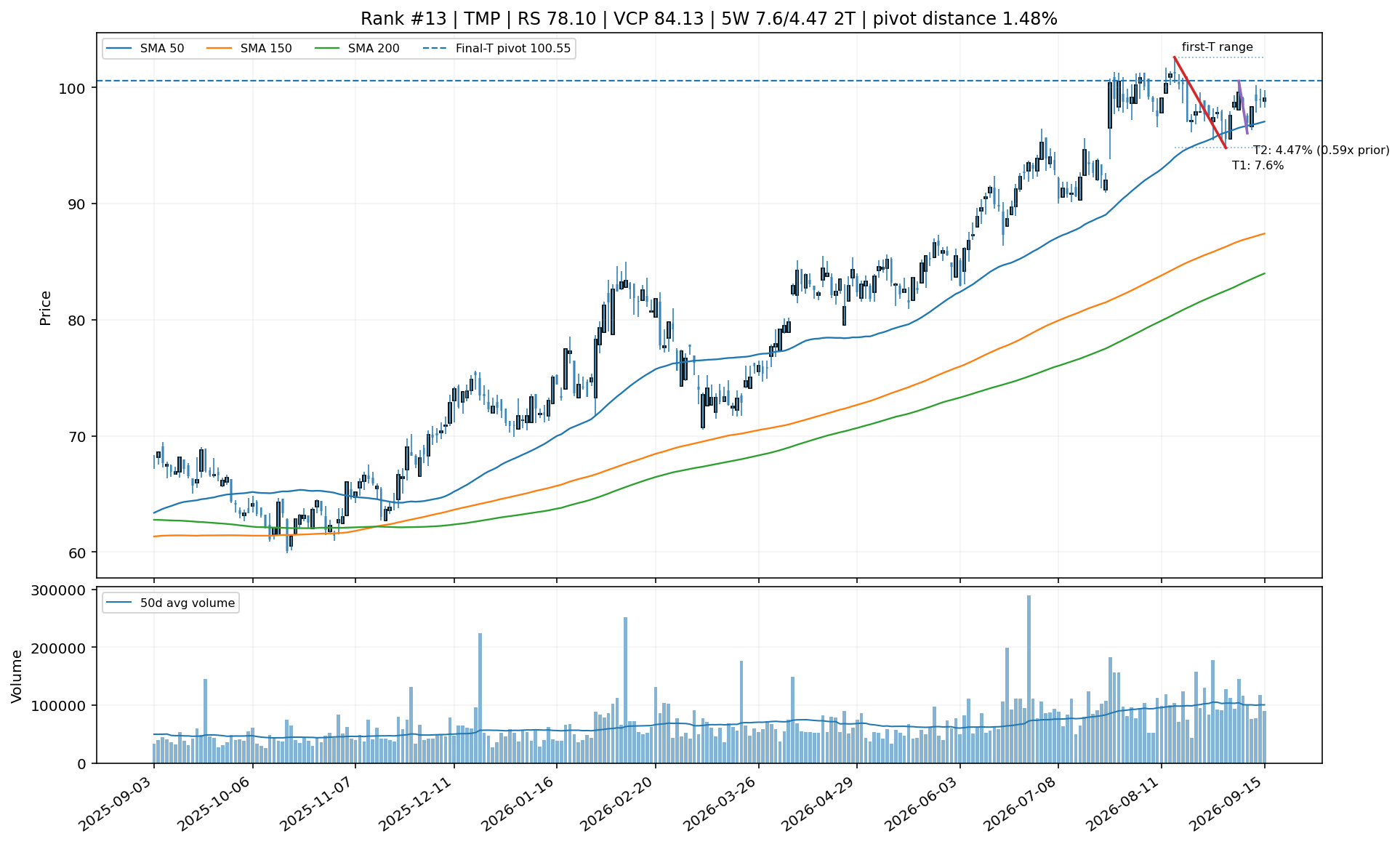This screenshot has width=1400, height=844.
Task: Click the 90 tick on the price axis
Action: (77, 204)
